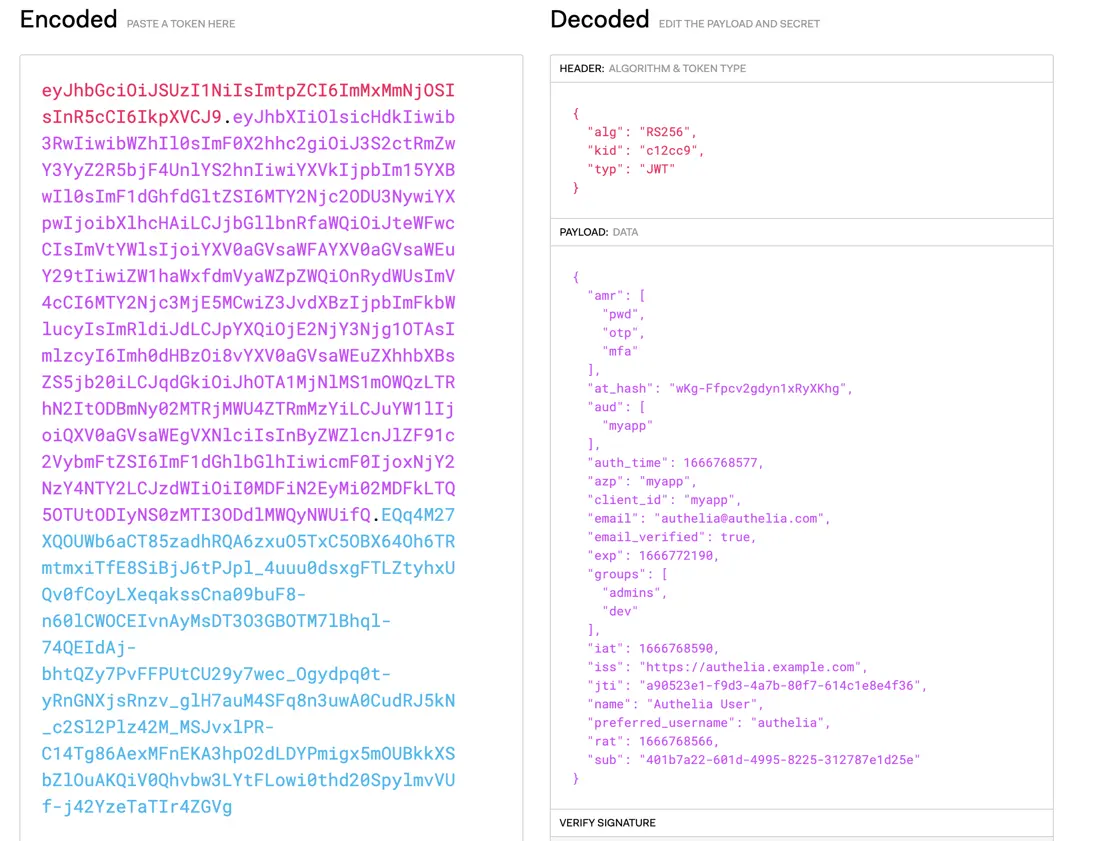Click the email_verified true value

[x=738, y=537]
